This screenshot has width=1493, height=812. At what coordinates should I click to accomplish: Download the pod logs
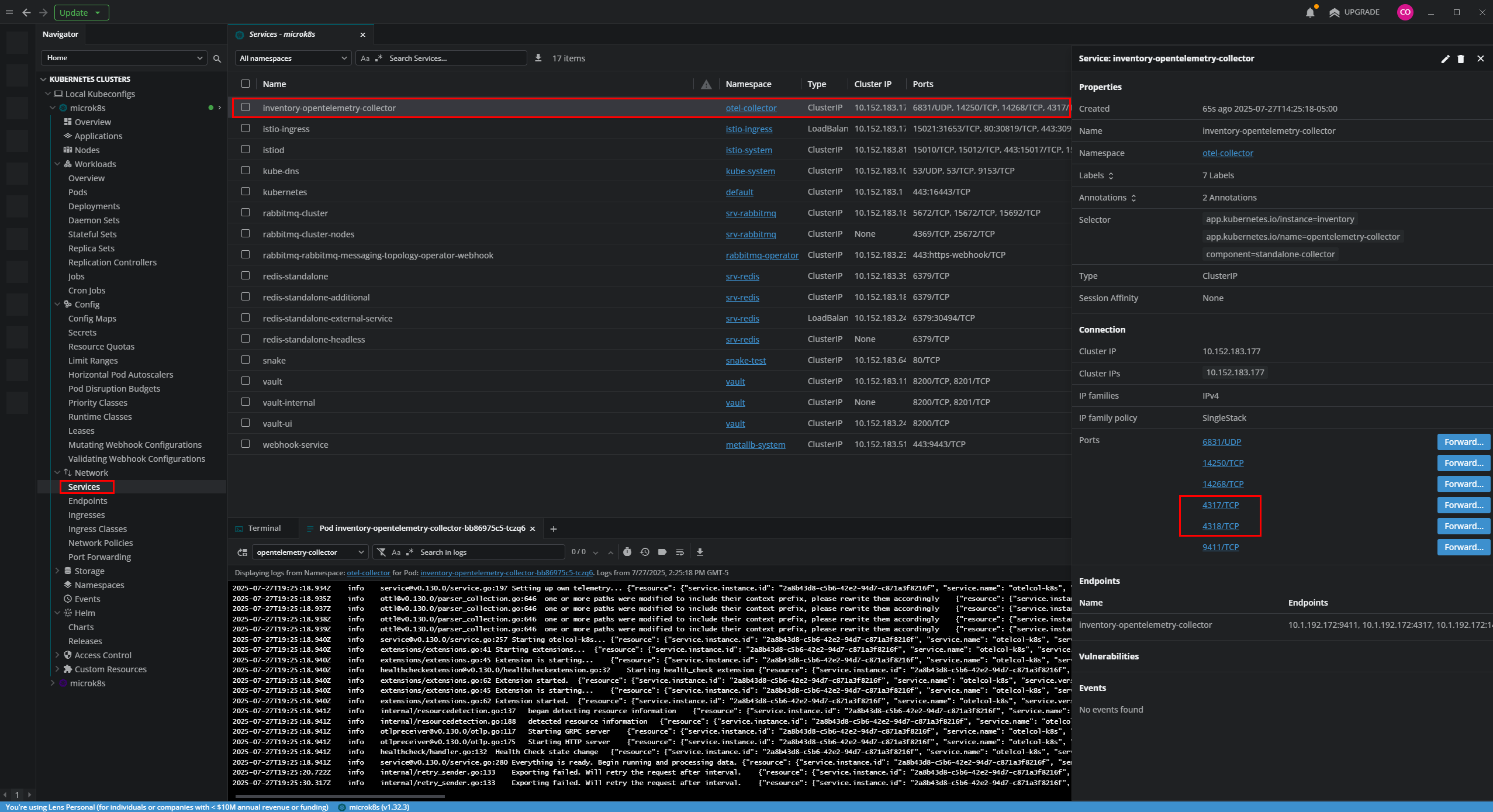700,552
